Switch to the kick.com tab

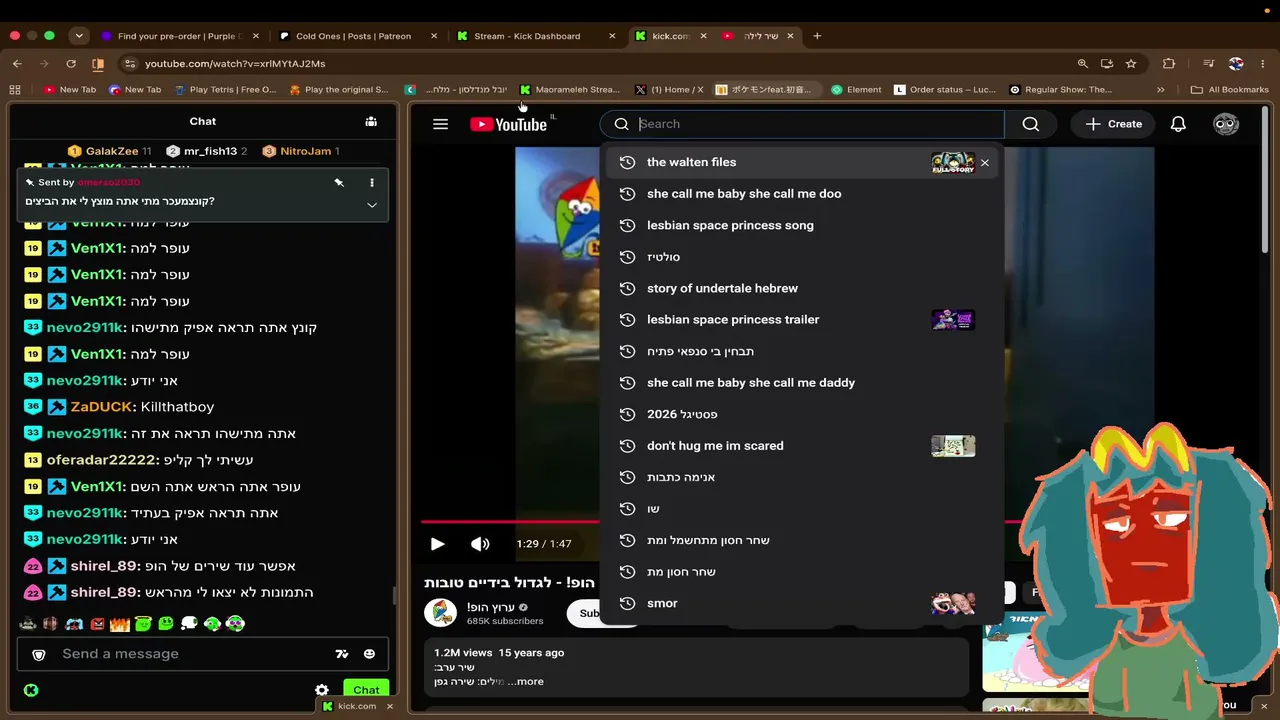670,36
